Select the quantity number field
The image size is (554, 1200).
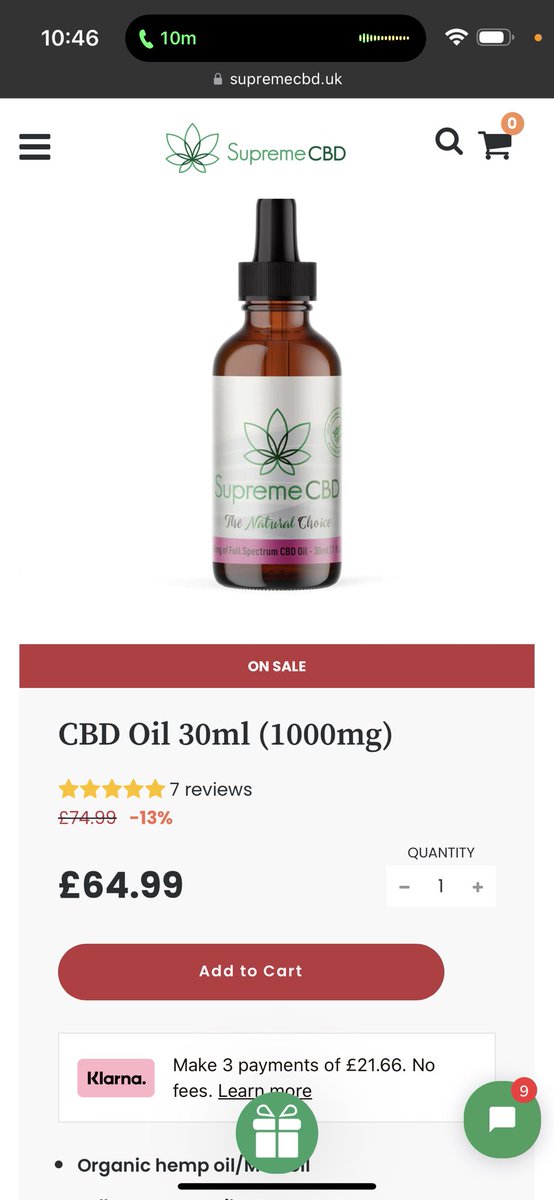tap(440, 887)
